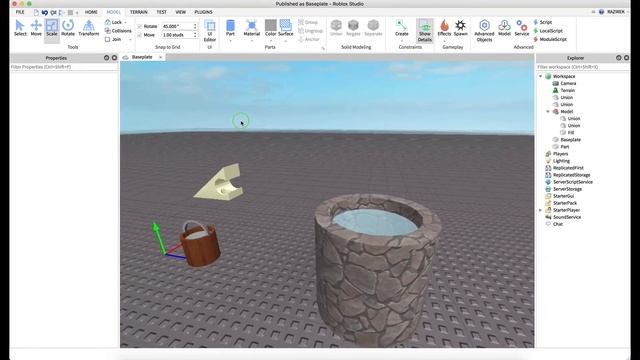Click the Rotate increment field 45.000
This screenshot has height=360, width=640.
177,26
